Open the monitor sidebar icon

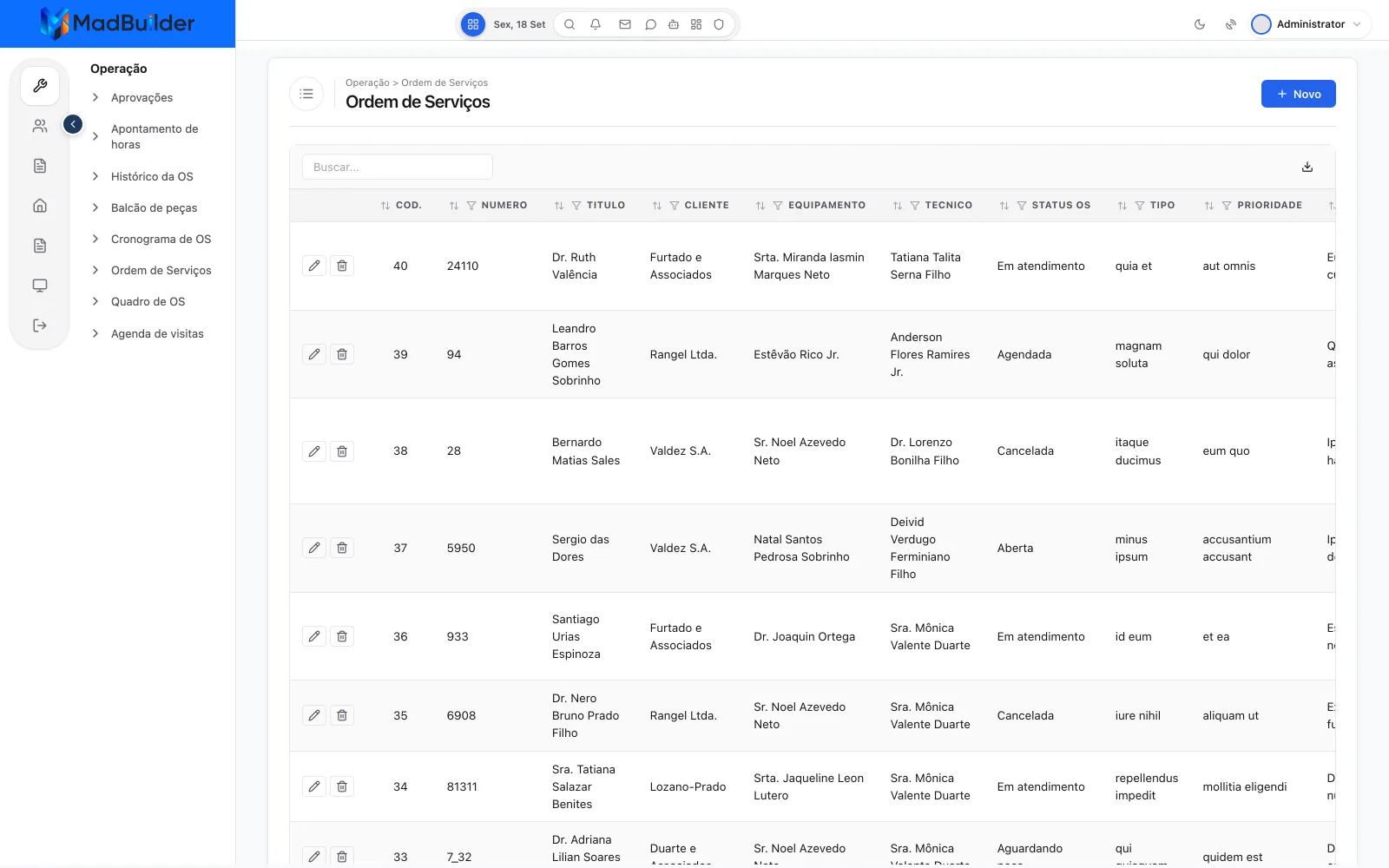point(40,286)
